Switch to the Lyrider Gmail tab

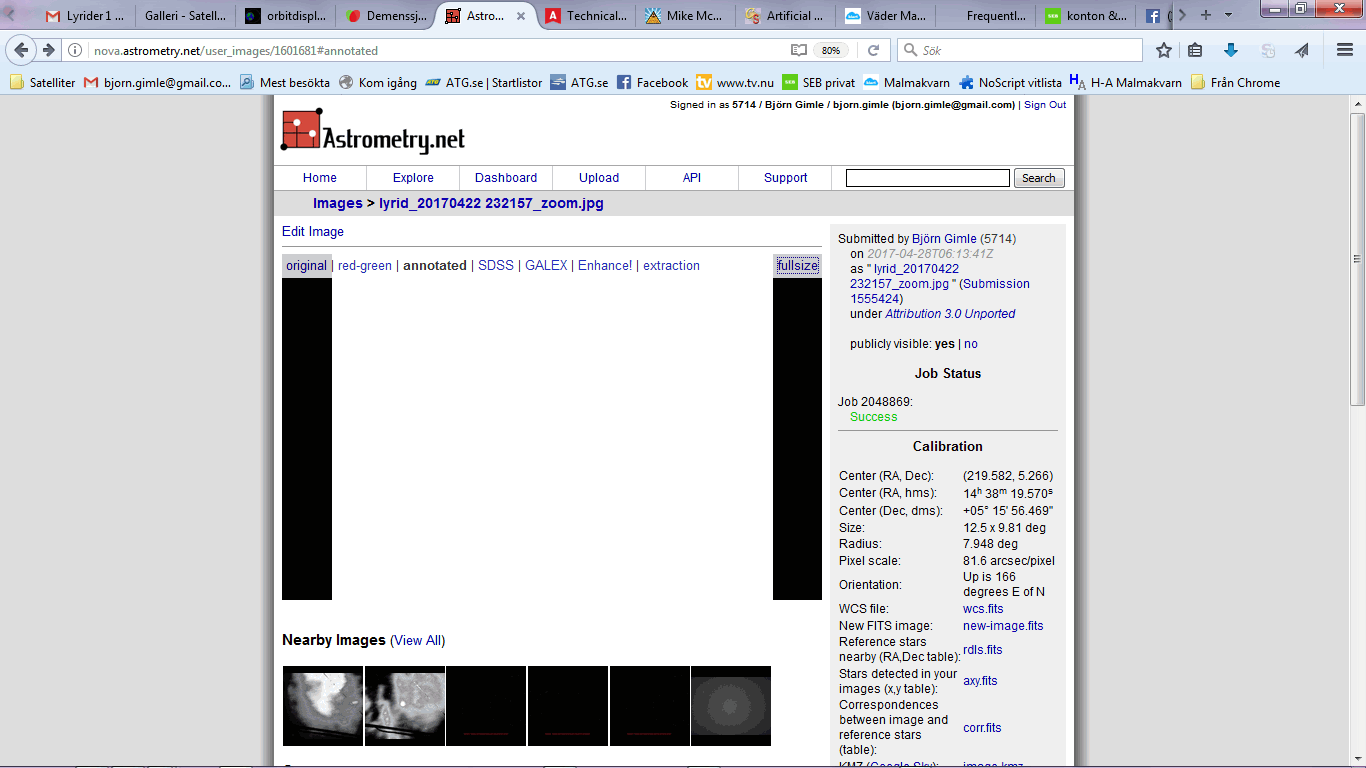tap(85, 16)
